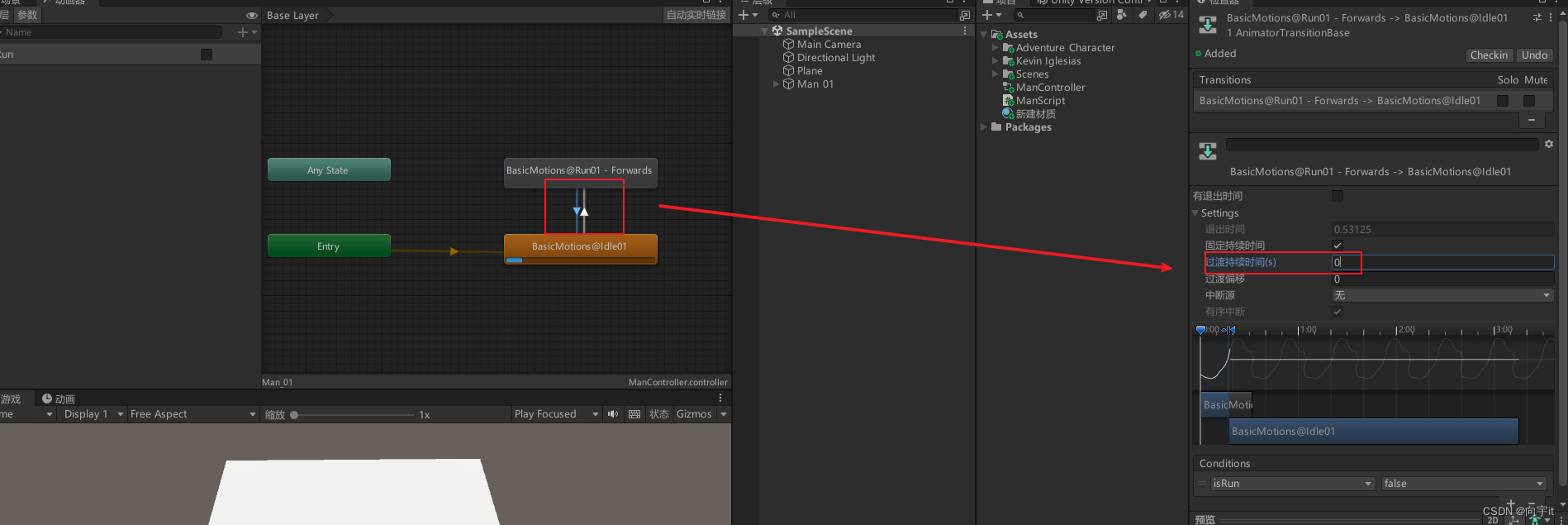Expand the Scenes folder
The height and width of the screenshot is (525, 1568).
(x=995, y=74)
